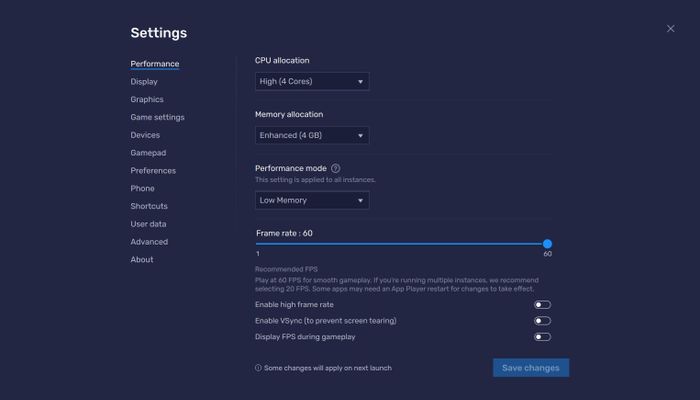Viewport: 700px width, 400px height.
Task: Click the frame rate slider handle
Action: coord(547,244)
